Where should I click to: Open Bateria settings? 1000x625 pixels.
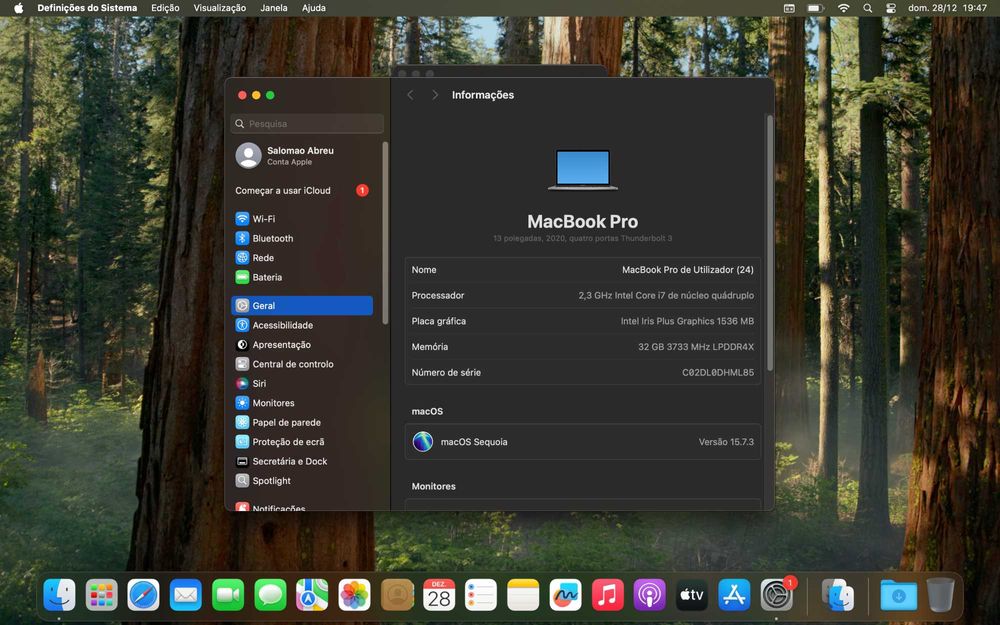coord(302,277)
